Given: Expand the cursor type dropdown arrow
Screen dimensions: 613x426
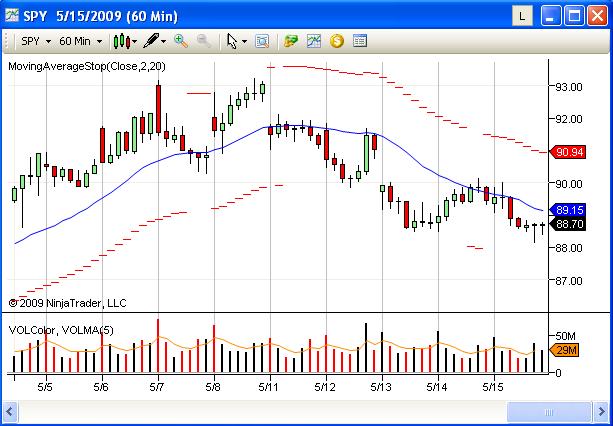Looking at the screenshot, I should click(x=244, y=41).
